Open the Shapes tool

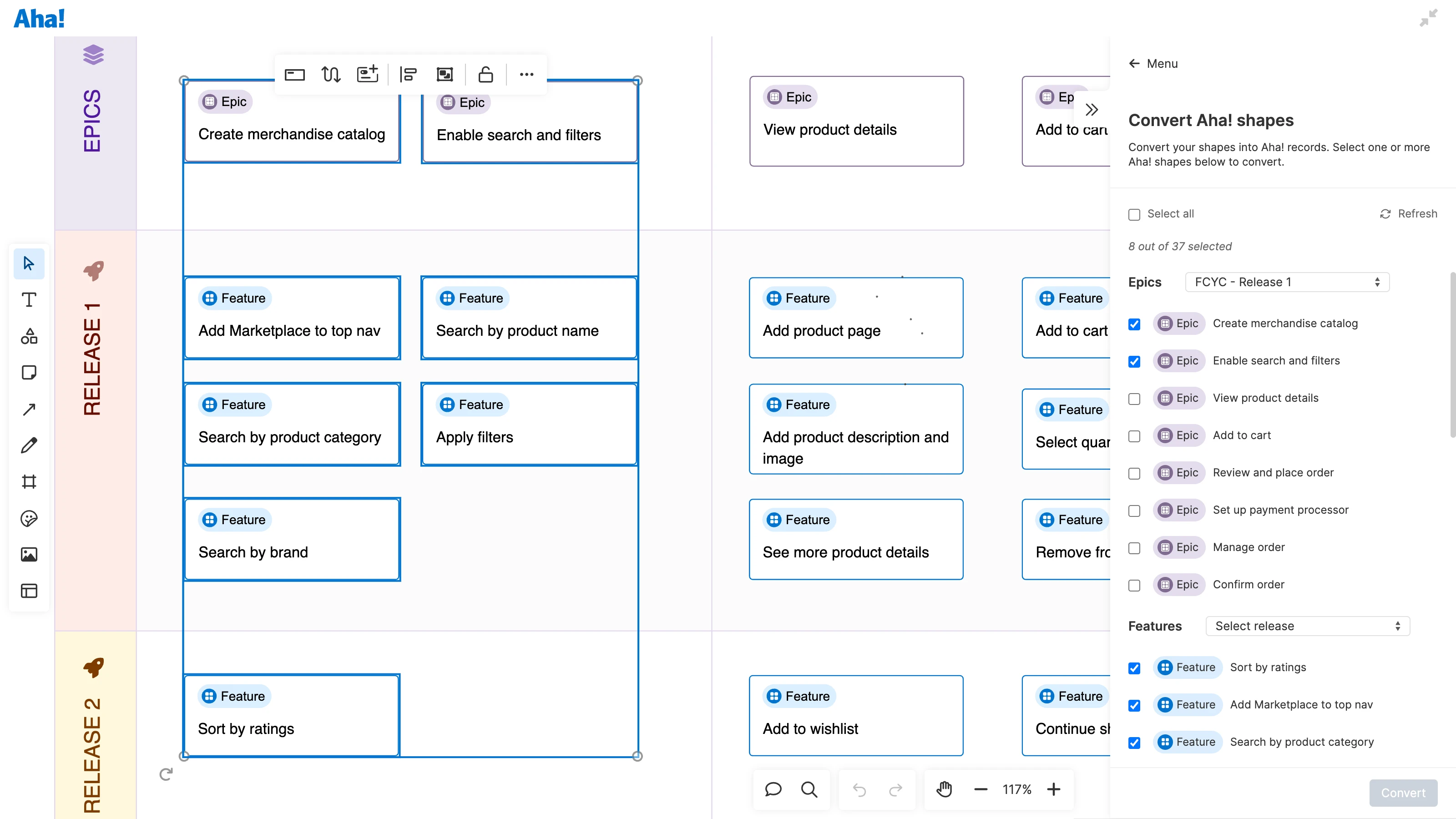(x=29, y=336)
